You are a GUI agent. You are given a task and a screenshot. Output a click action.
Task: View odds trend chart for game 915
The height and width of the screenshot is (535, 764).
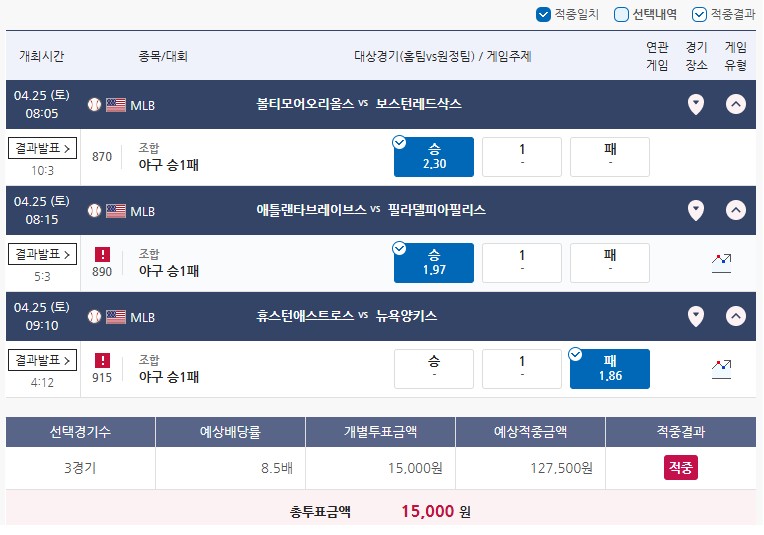point(722,369)
